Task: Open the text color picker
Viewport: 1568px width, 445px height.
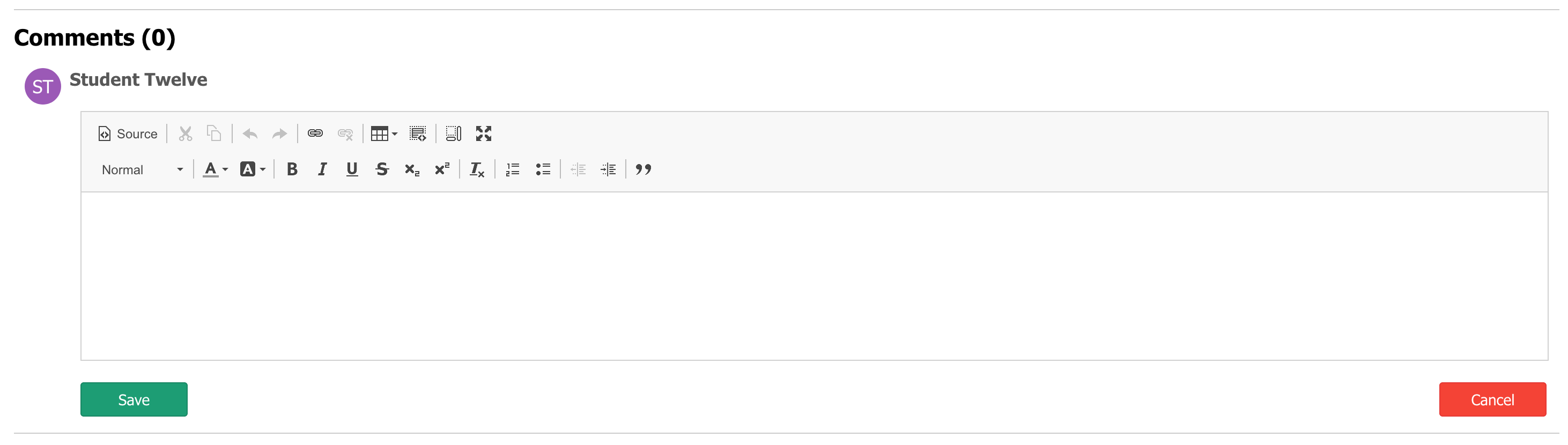Action: [215, 169]
